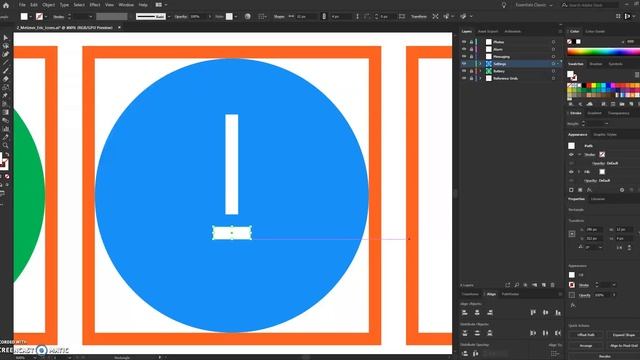The width and height of the screenshot is (640, 360).
Task: Click the Search Adobe Stock field
Action: pos(592,5)
